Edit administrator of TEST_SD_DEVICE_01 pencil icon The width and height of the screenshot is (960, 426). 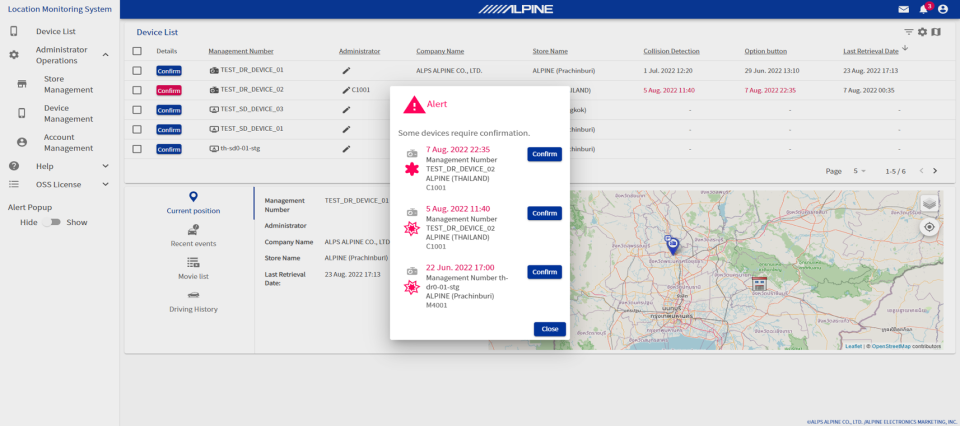(x=346, y=129)
